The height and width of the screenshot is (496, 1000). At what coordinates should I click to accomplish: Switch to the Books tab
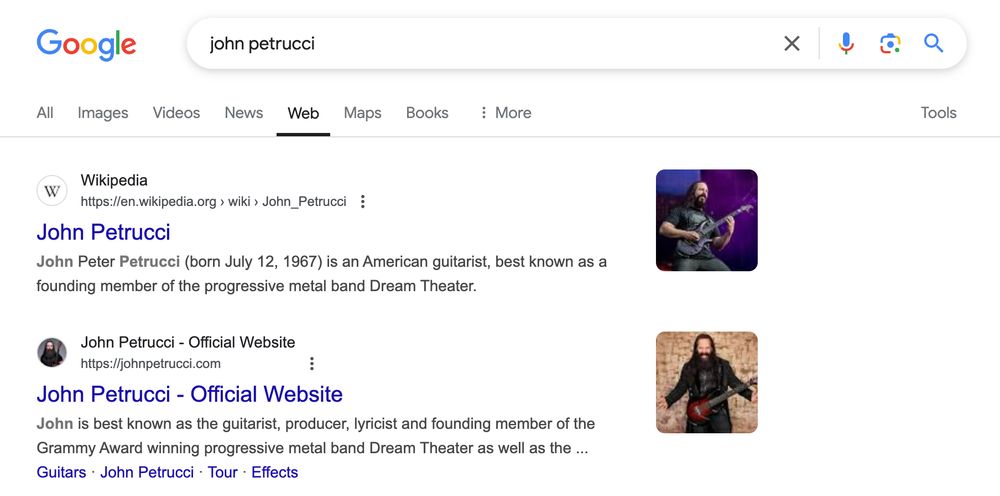point(427,113)
